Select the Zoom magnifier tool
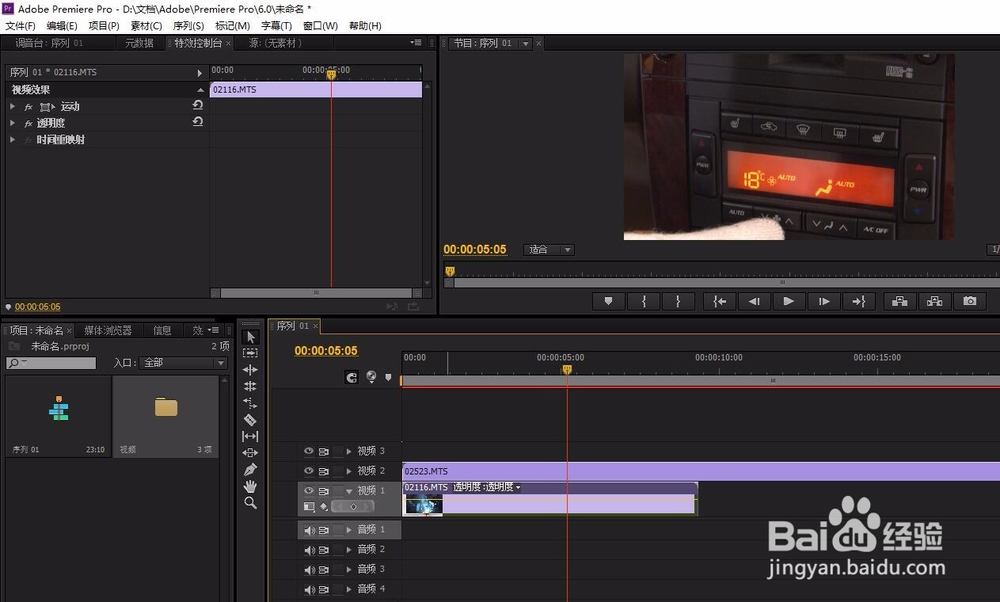Image resolution: width=1000 pixels, height=602 pixels. click(250, 503)
